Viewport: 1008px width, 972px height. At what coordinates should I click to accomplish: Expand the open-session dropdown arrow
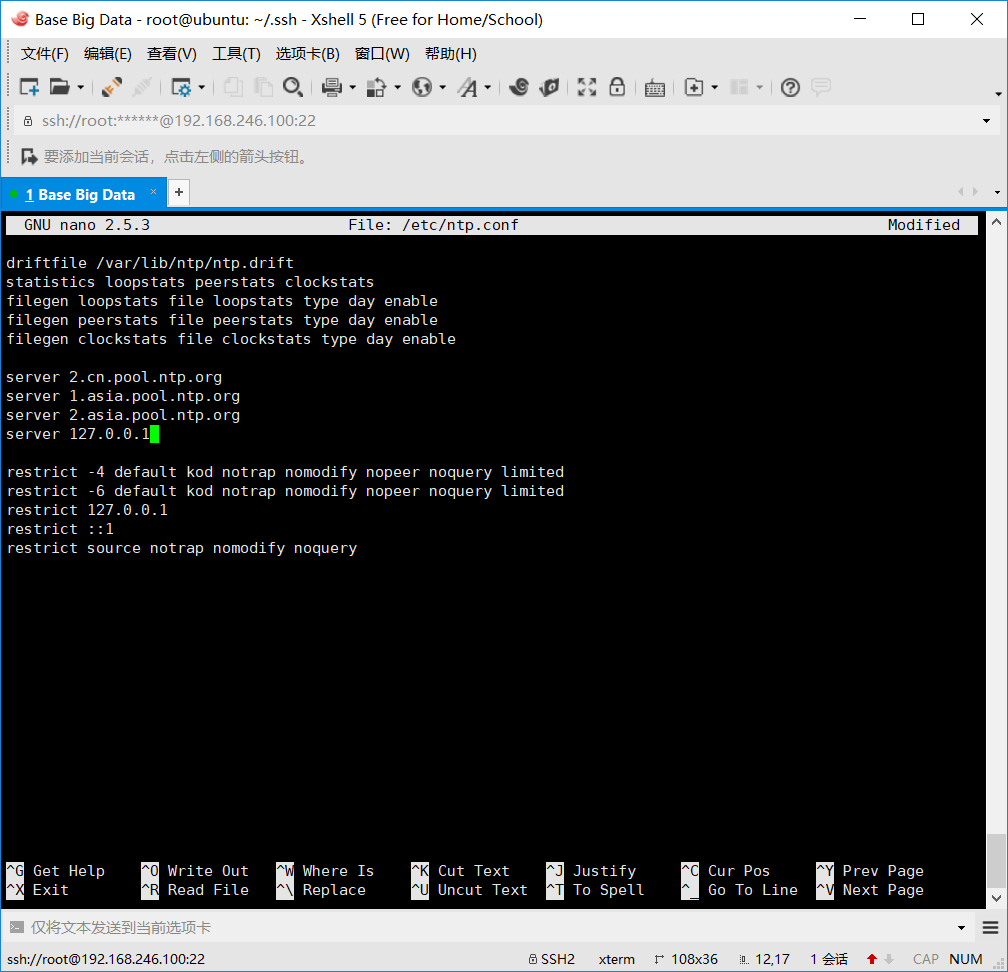pyautogui.click(x=80, y=87)
